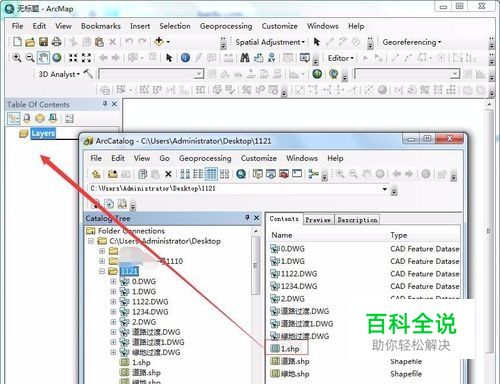Screen dimensions: 500x384
Task: Switch to the Preview tab in ArcCatalog
Action: coord(318,220)
